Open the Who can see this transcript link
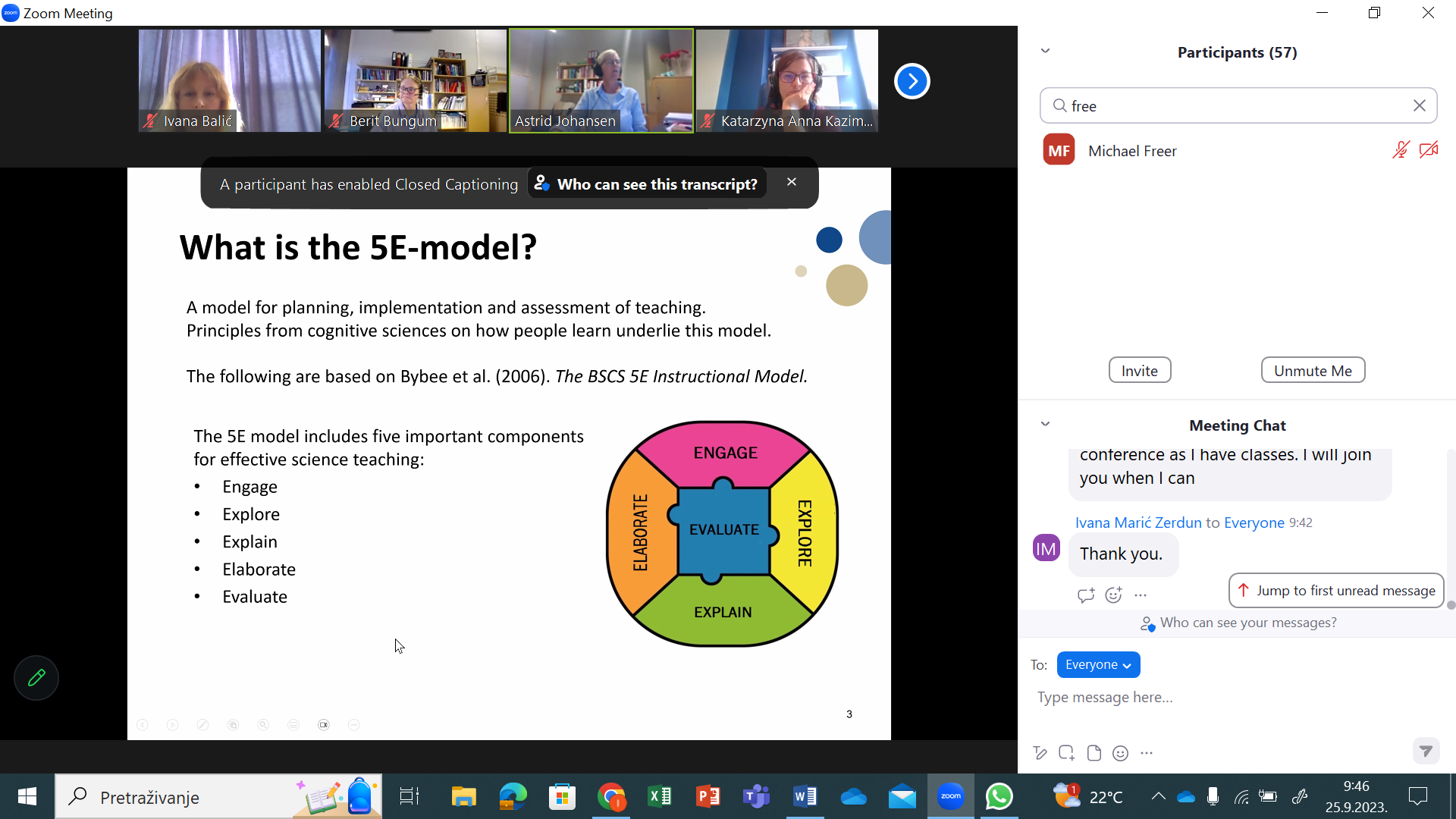Viewport: 1456px width, 819px height. (x=647, y=184)
